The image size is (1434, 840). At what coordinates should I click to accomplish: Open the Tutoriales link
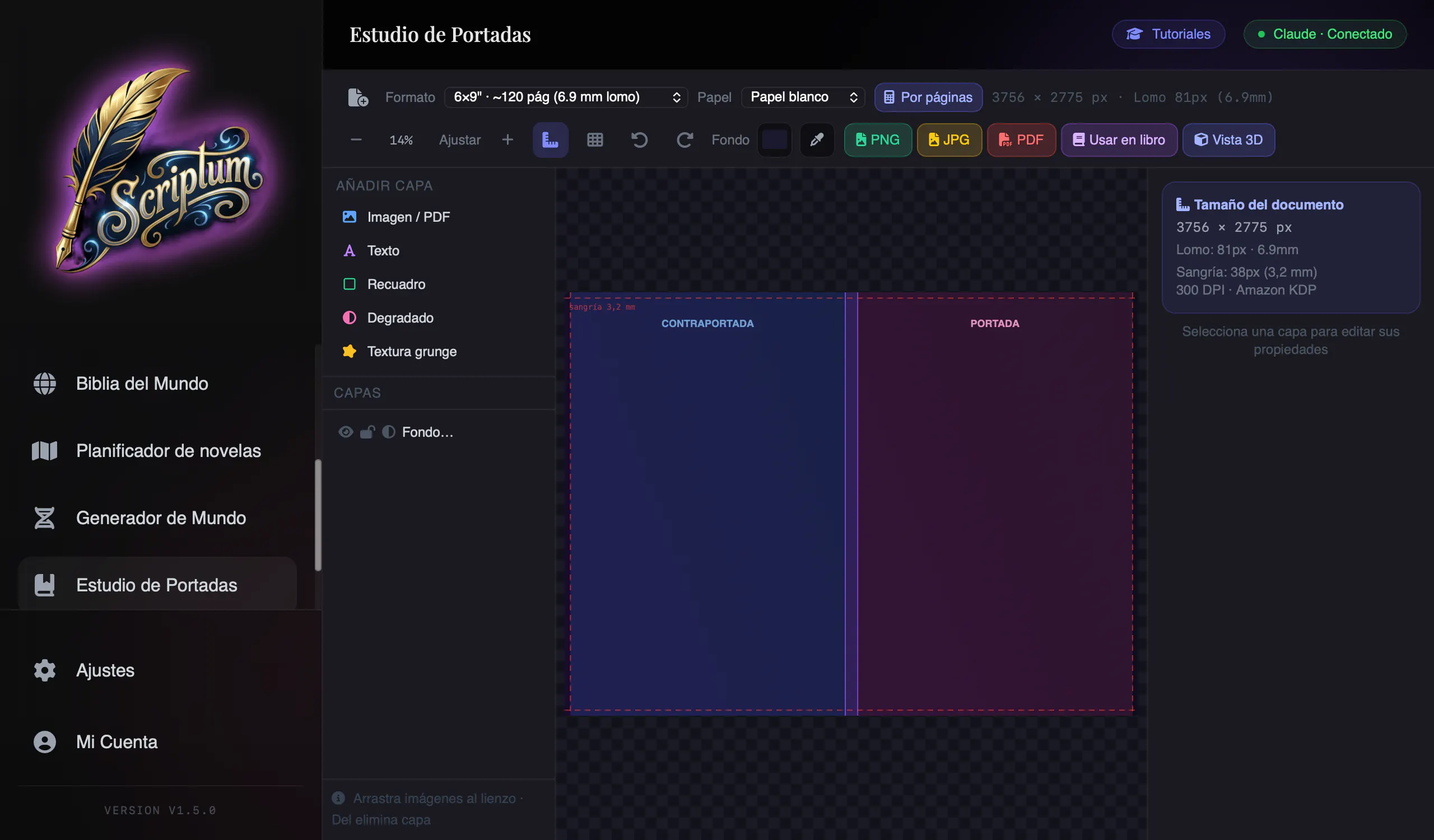pyautogui.click(x=1168, y=34)
